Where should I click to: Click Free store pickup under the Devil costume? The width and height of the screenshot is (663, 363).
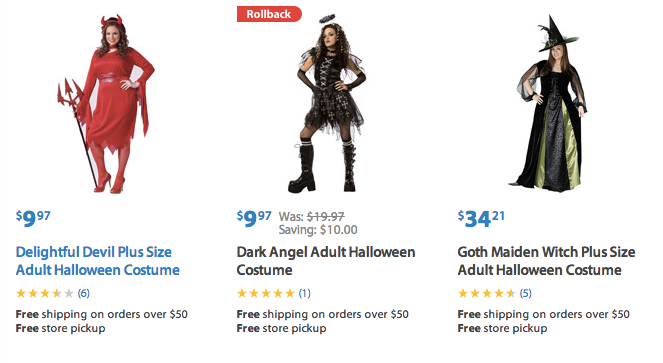click(x=60, y=328)
